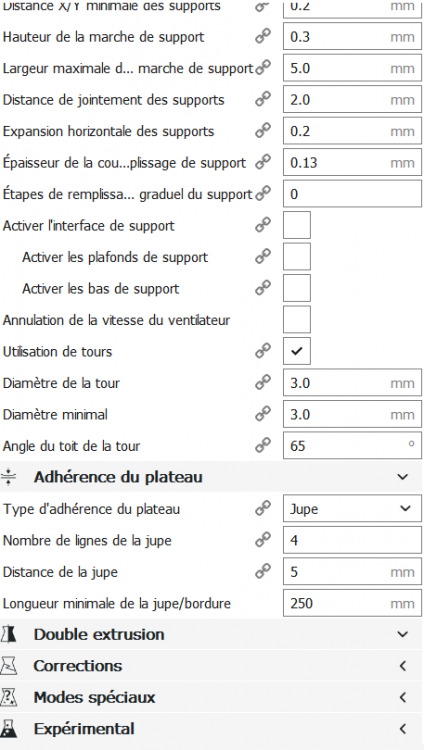The width and height of the screenshot is (424, 750).
Task: Click link icon next to Diamètre de la tour
Action: [x=263, y=382]
